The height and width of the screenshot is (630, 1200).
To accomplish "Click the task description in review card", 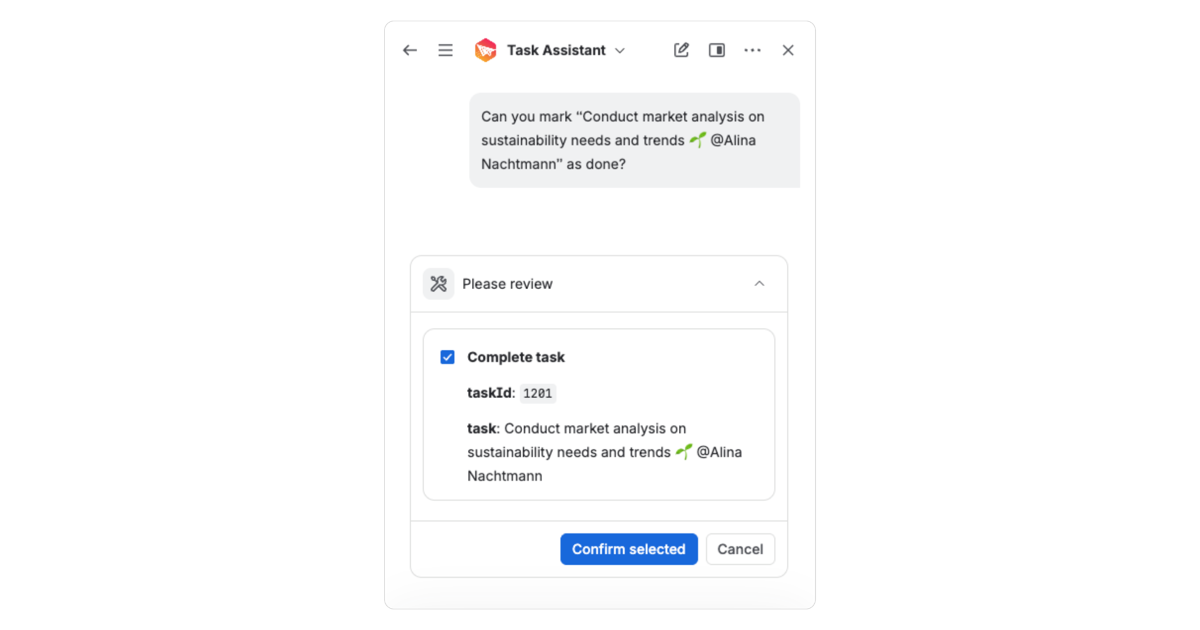I will point(605,452).
